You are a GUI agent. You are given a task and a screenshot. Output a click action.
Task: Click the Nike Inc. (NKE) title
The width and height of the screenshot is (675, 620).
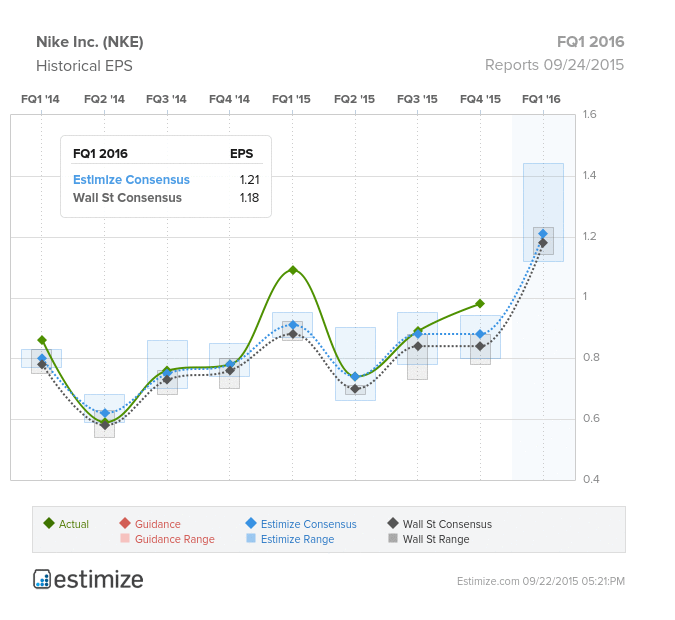coord(90,42)
